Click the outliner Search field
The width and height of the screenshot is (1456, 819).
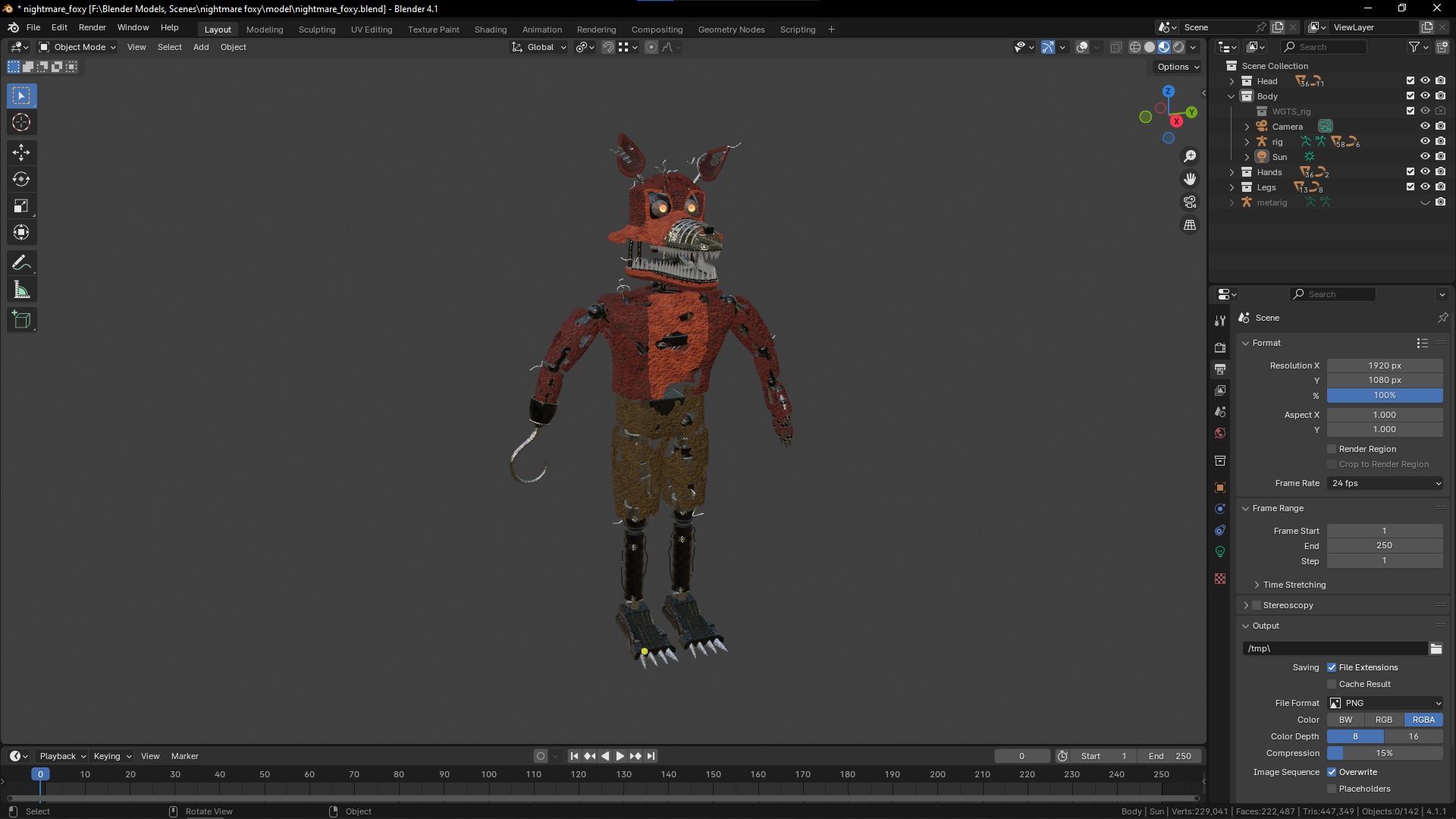pyautogui.click(x=1323, y=47)
